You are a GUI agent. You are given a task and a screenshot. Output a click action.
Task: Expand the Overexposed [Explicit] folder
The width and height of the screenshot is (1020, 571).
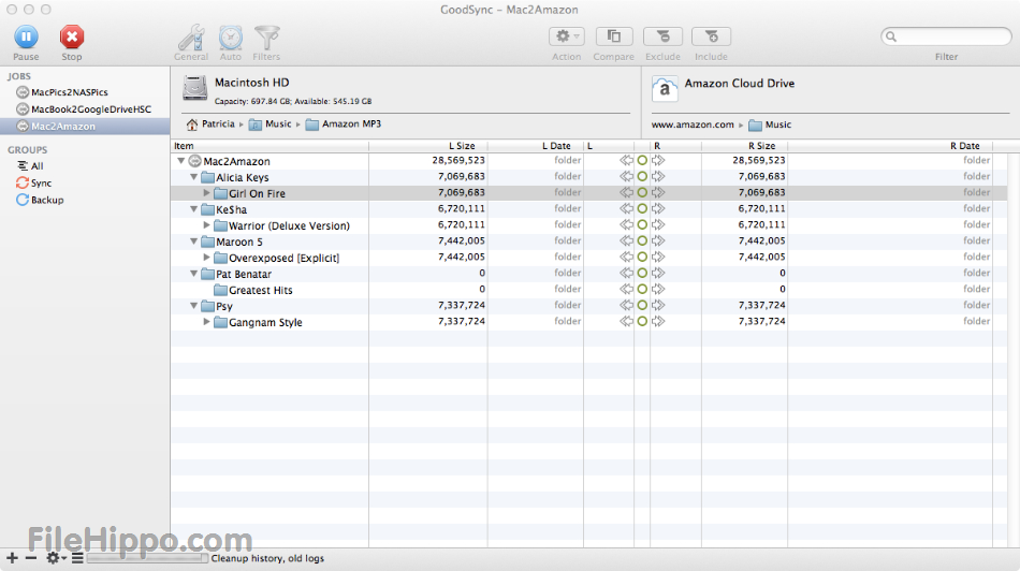206,257
